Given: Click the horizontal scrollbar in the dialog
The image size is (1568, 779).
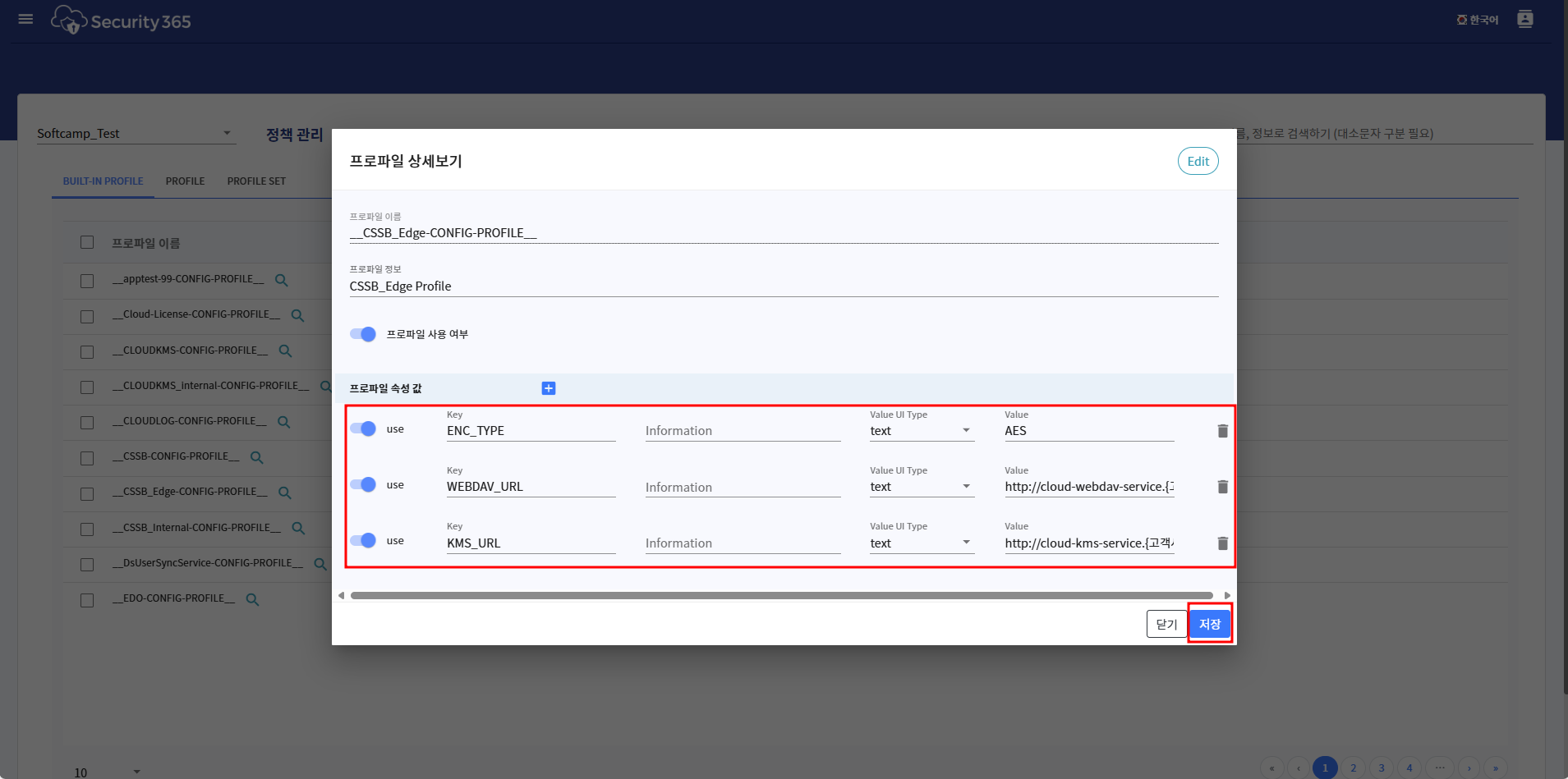Looking at the screenshot, I should tap(780, 595).
